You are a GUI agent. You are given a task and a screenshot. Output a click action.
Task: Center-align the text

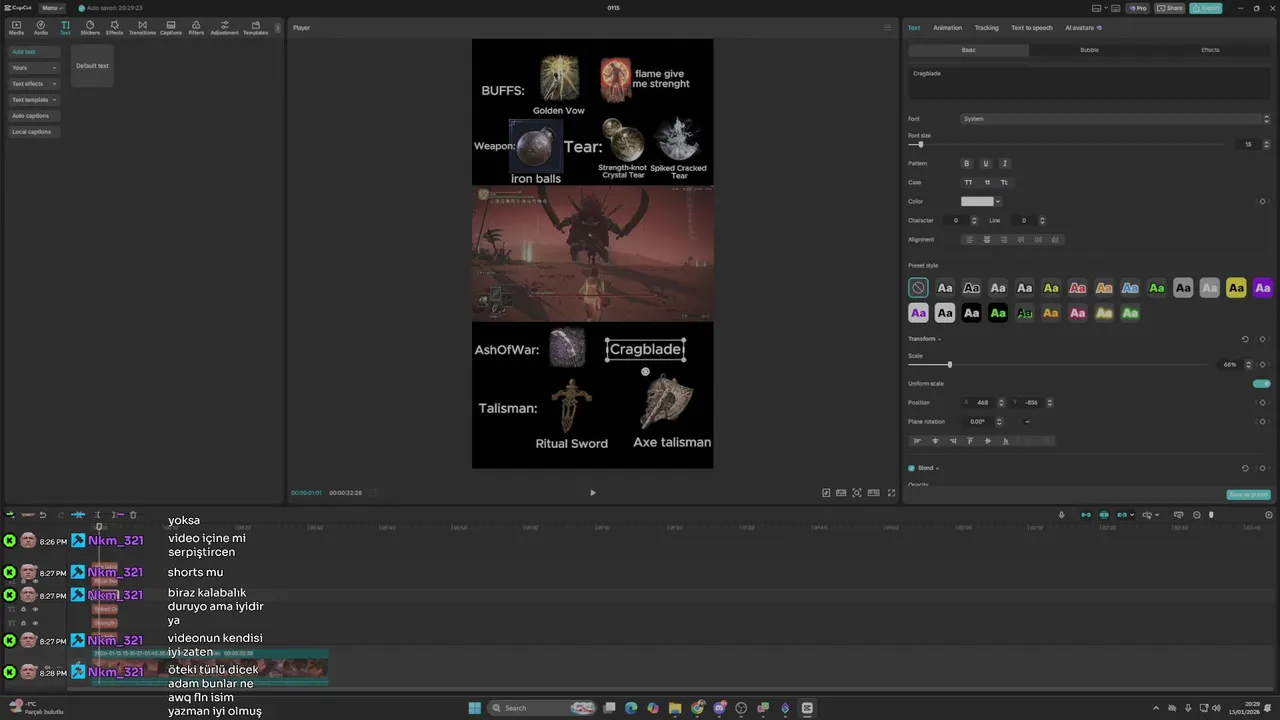pos(987,240)
